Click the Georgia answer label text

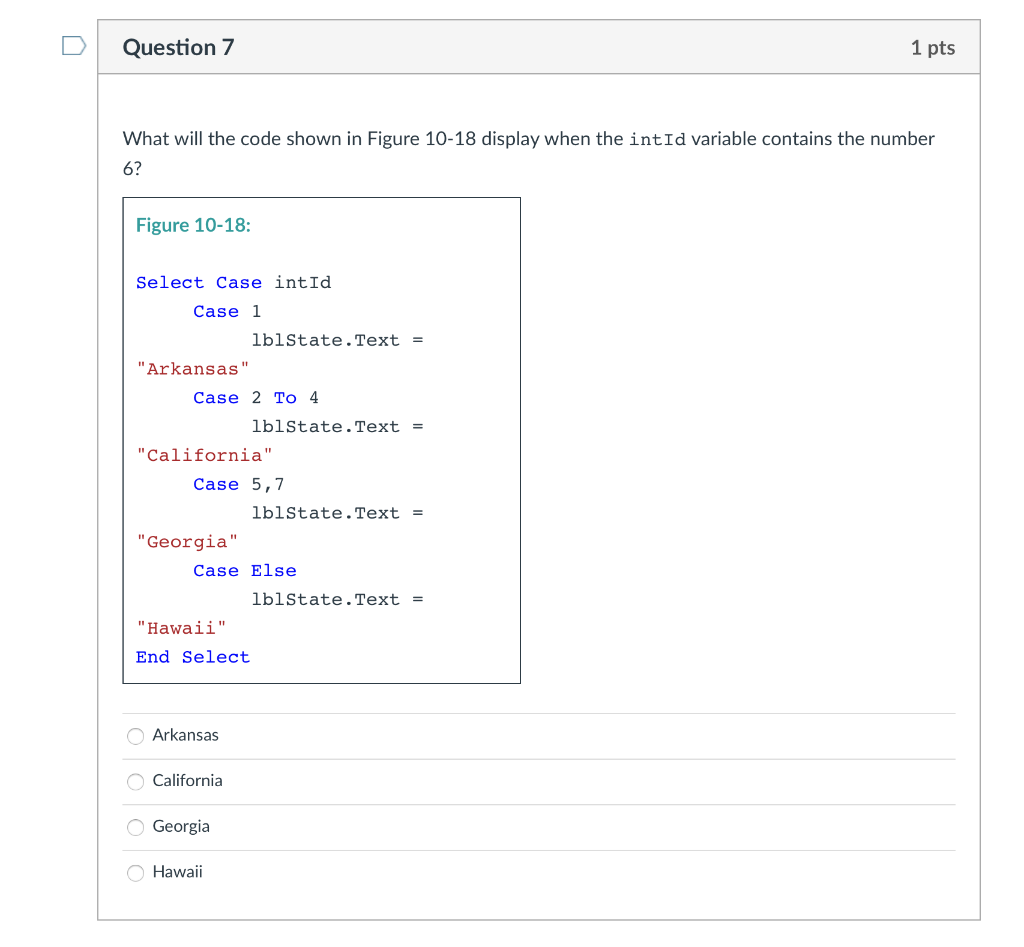(x=180, y=827)
